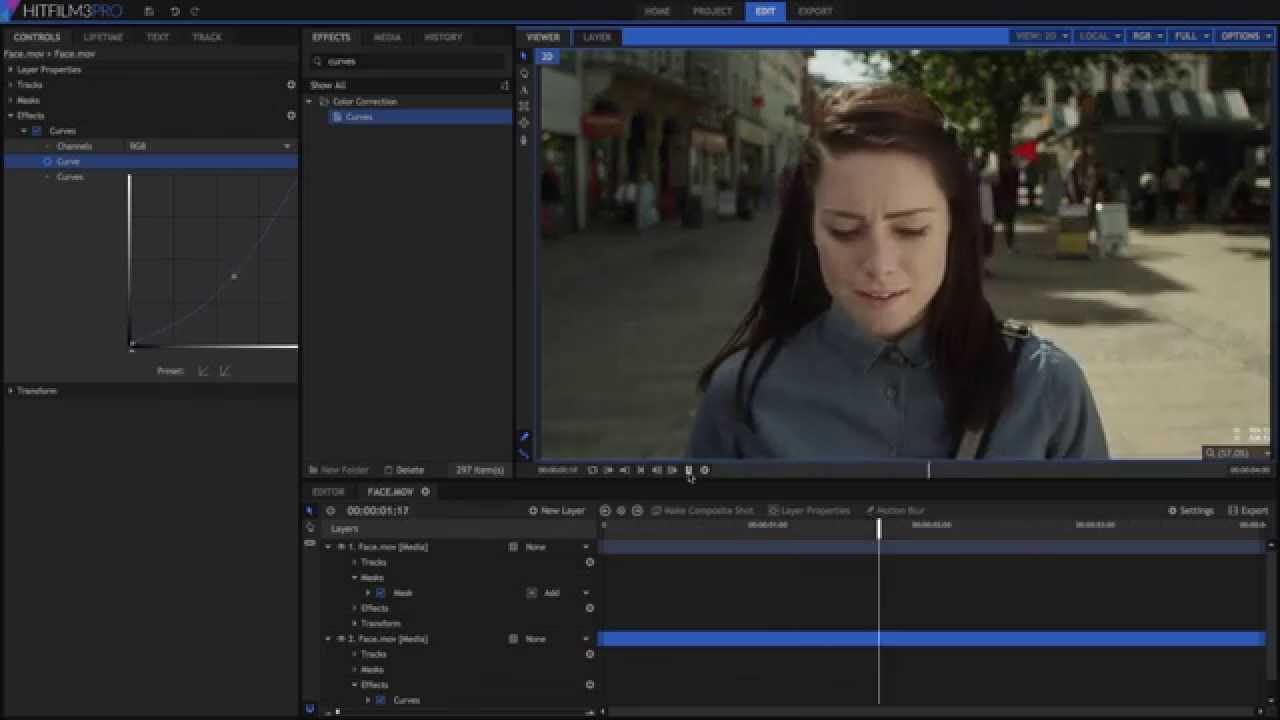Open the Full quality dropdown in viewer
Viewport: 1280px width, 720px height.
coord(1191,36)
